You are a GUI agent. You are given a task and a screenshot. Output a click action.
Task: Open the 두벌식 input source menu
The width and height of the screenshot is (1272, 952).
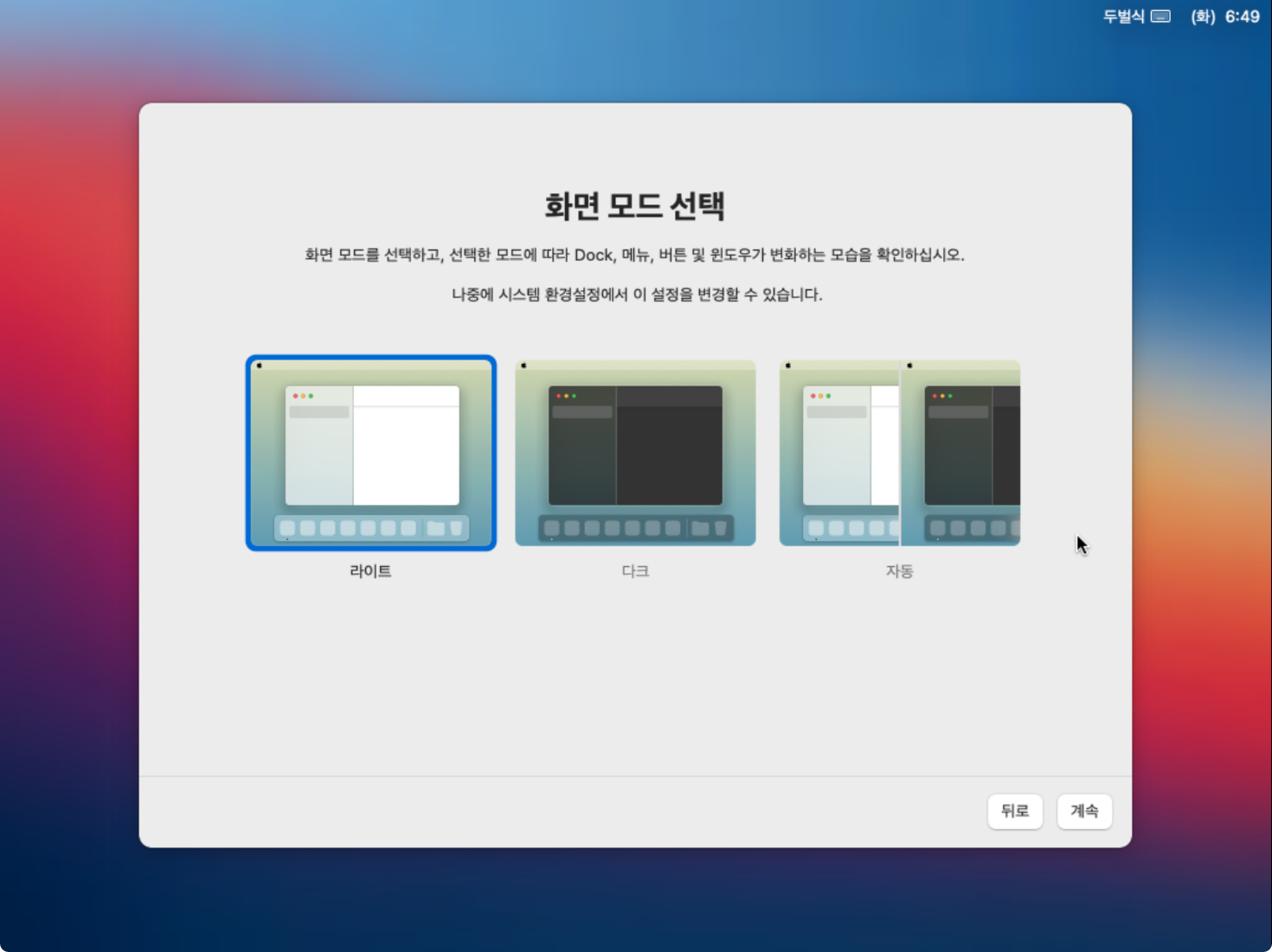click(1123, 17)
